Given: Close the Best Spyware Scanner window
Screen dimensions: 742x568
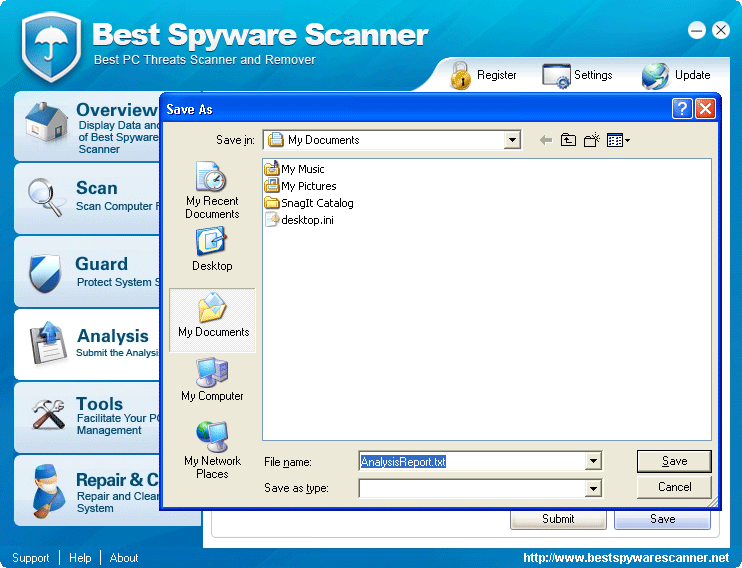Looking at the screenshot, I should 721,30.
